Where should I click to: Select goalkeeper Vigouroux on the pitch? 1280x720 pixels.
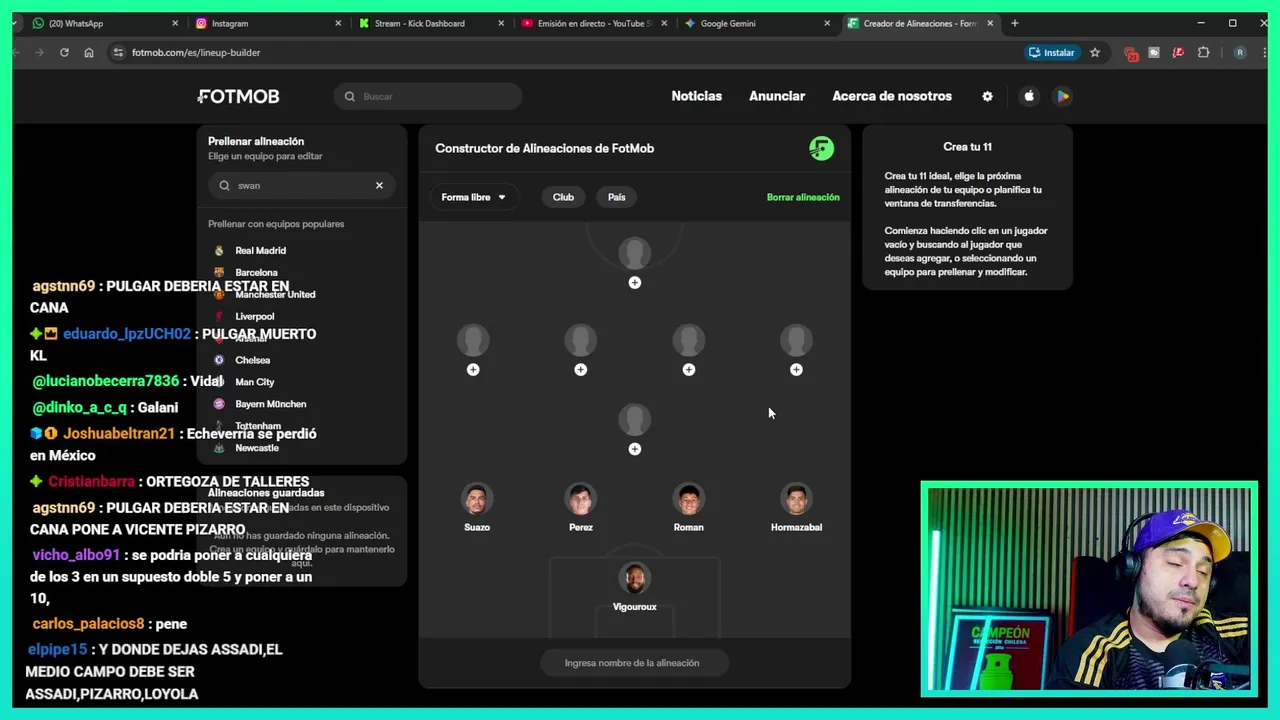(634, 588)
